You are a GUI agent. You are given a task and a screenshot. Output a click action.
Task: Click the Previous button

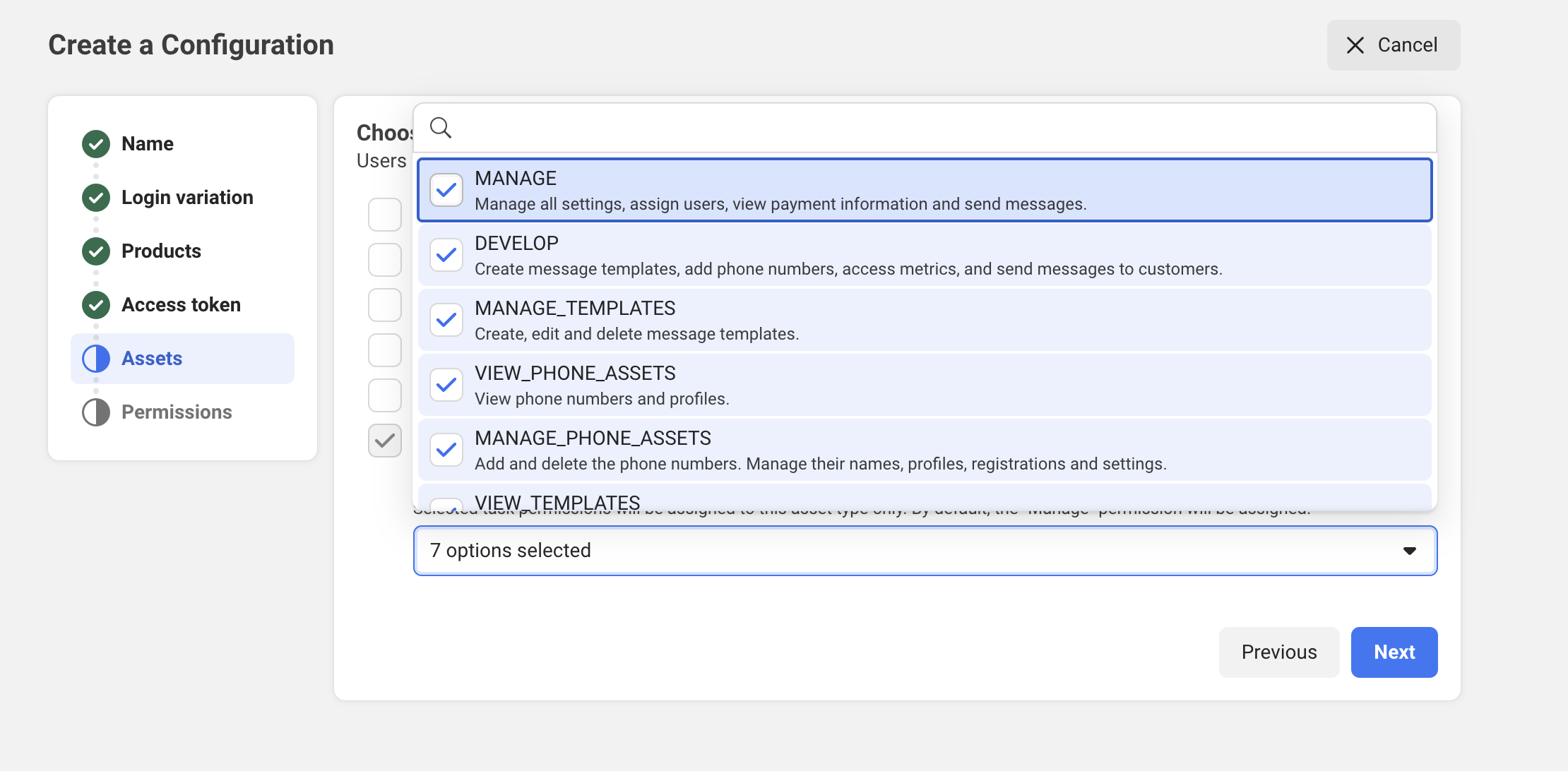(x=1279, y=652)
